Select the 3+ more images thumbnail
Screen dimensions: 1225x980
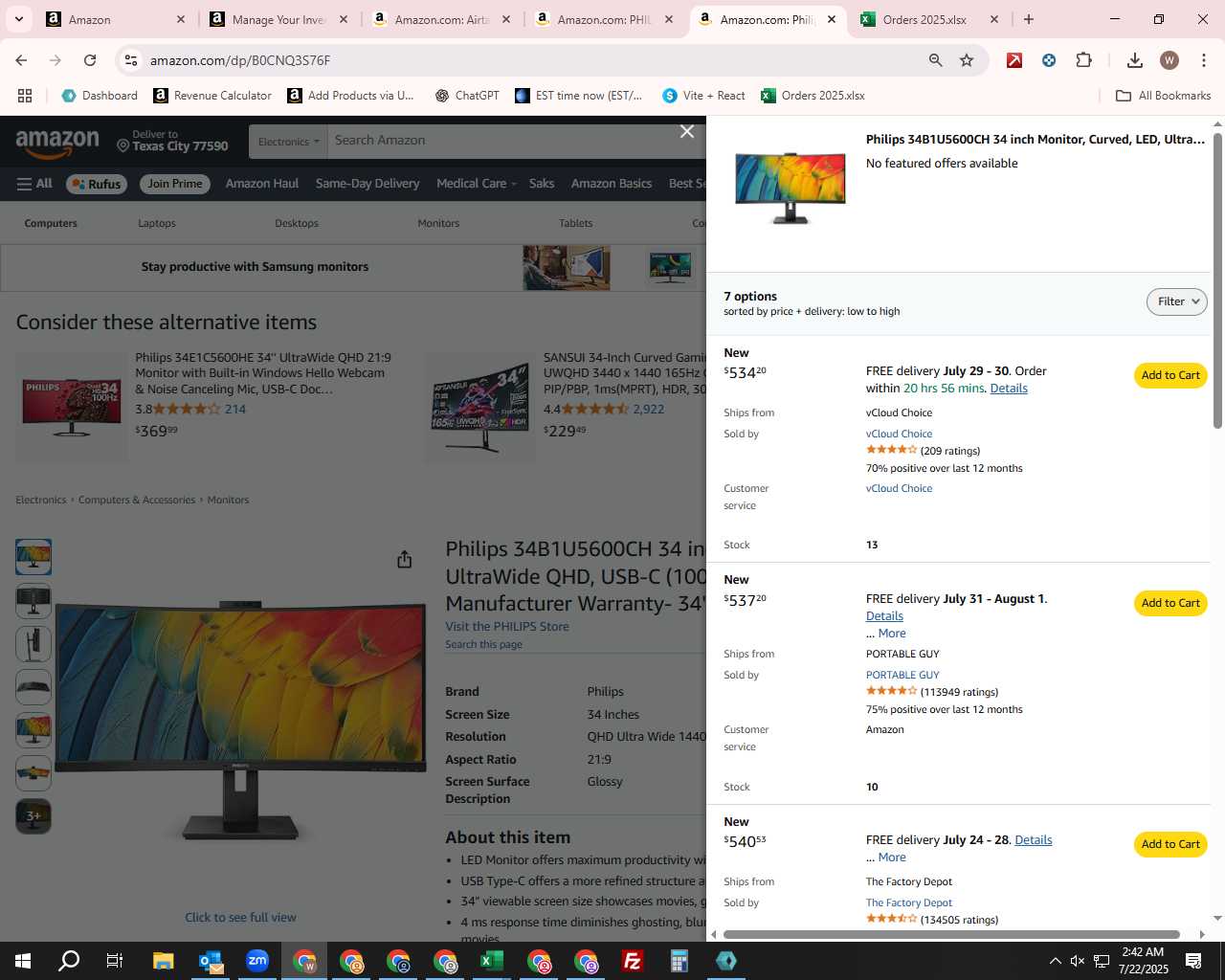pyautogui.click(x=33, y=816)
